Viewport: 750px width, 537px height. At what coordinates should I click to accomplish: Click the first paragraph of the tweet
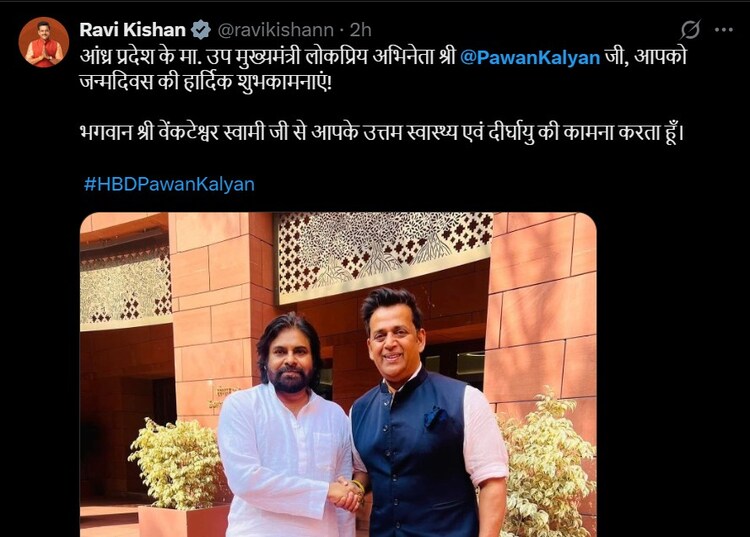383,69
